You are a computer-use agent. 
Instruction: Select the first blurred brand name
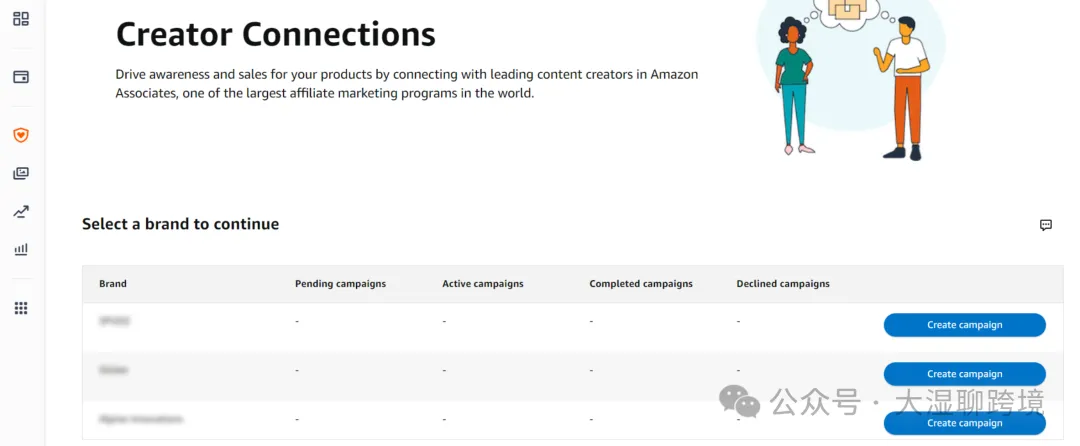click(115, 321)
